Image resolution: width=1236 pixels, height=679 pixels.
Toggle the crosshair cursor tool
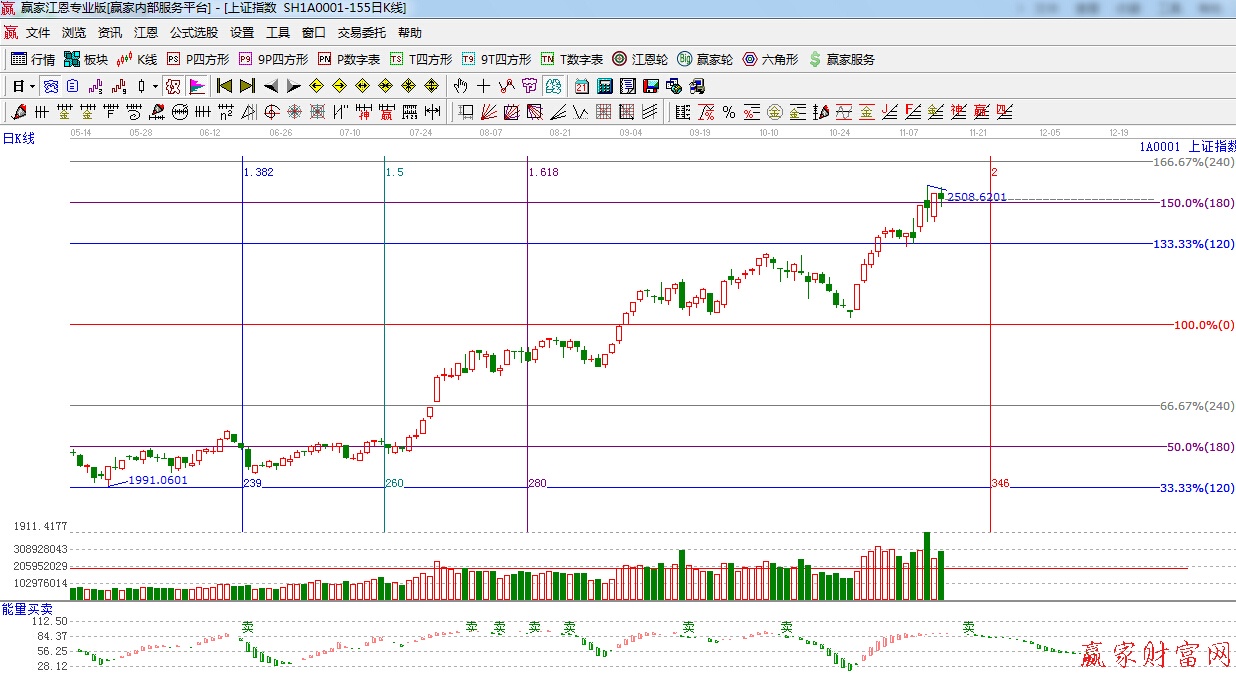click(483, 85)
